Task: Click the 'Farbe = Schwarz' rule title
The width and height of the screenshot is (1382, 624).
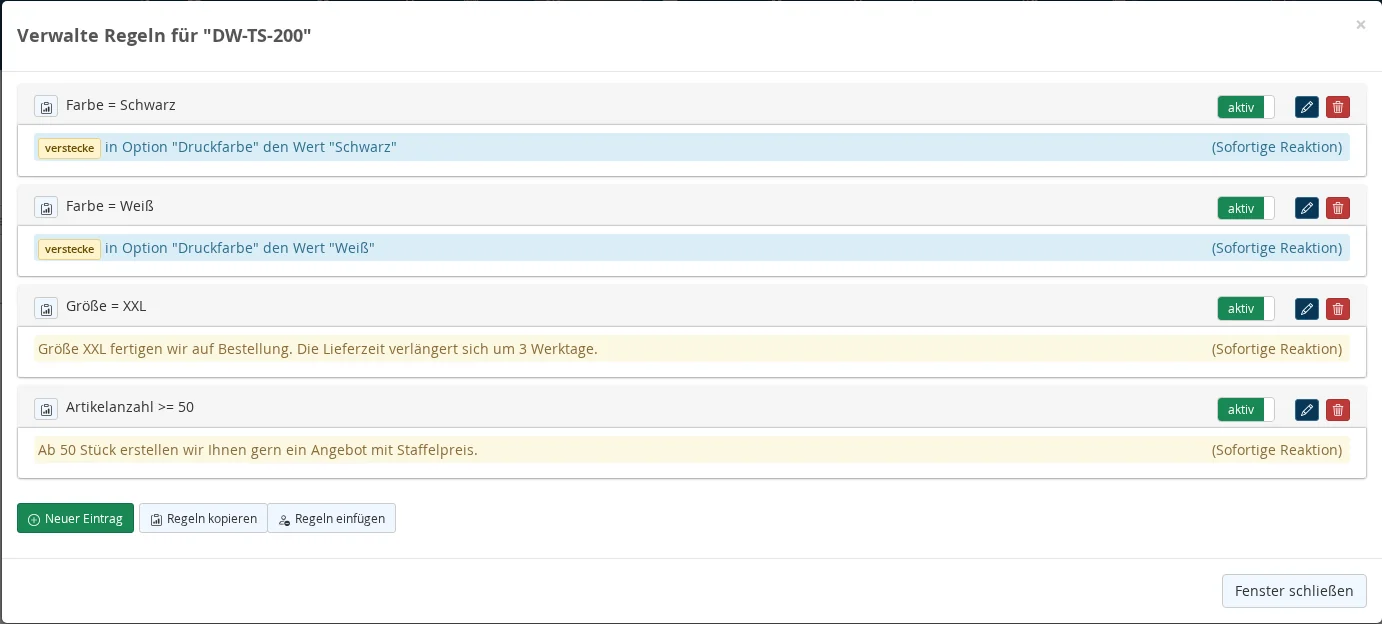Action: pyautogui.click(x=121, y=105)
